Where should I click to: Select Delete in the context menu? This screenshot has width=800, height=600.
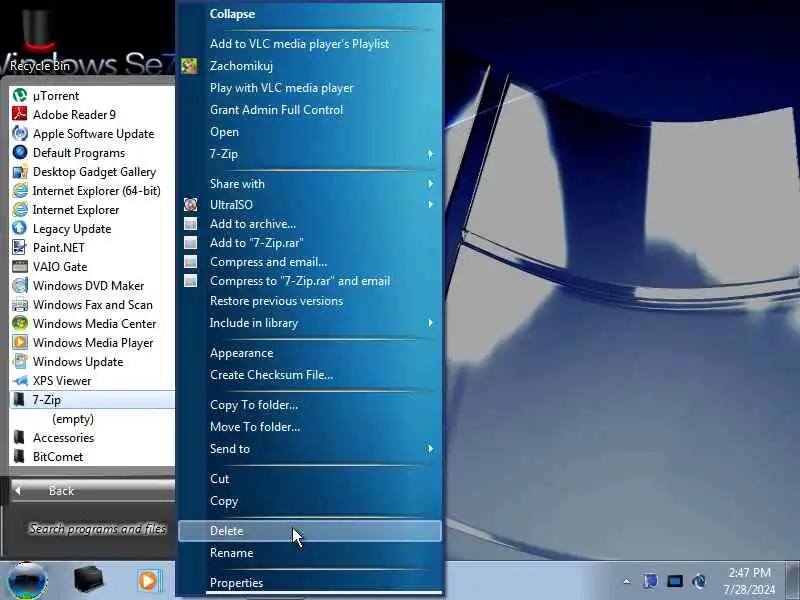pos(310,531)
